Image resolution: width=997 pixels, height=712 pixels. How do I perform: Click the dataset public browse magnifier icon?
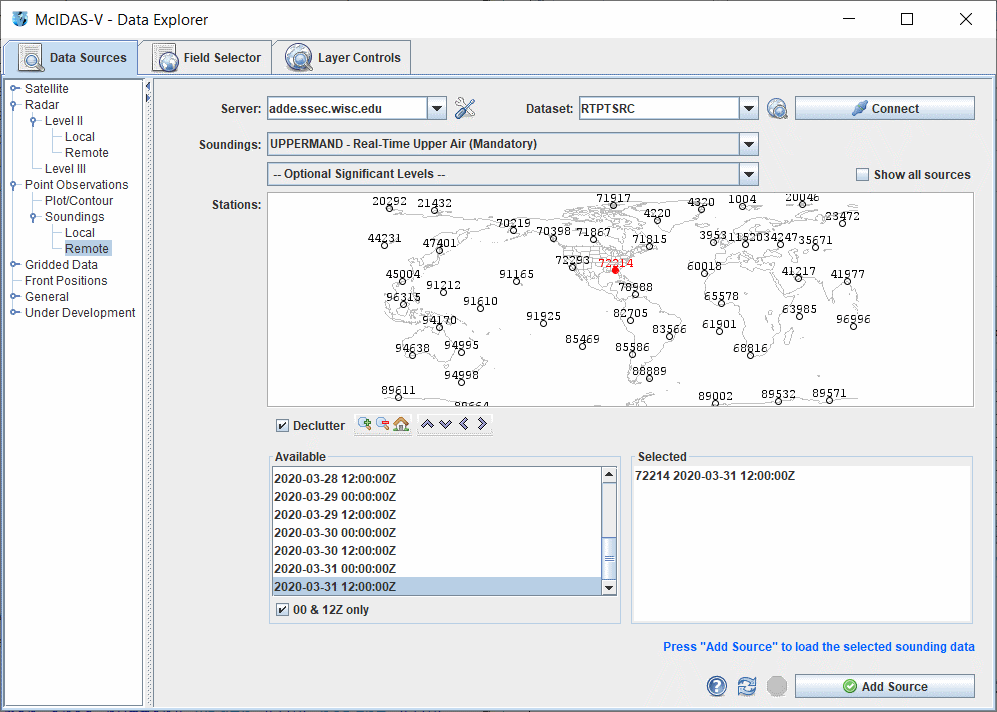(x=777, y=109)
